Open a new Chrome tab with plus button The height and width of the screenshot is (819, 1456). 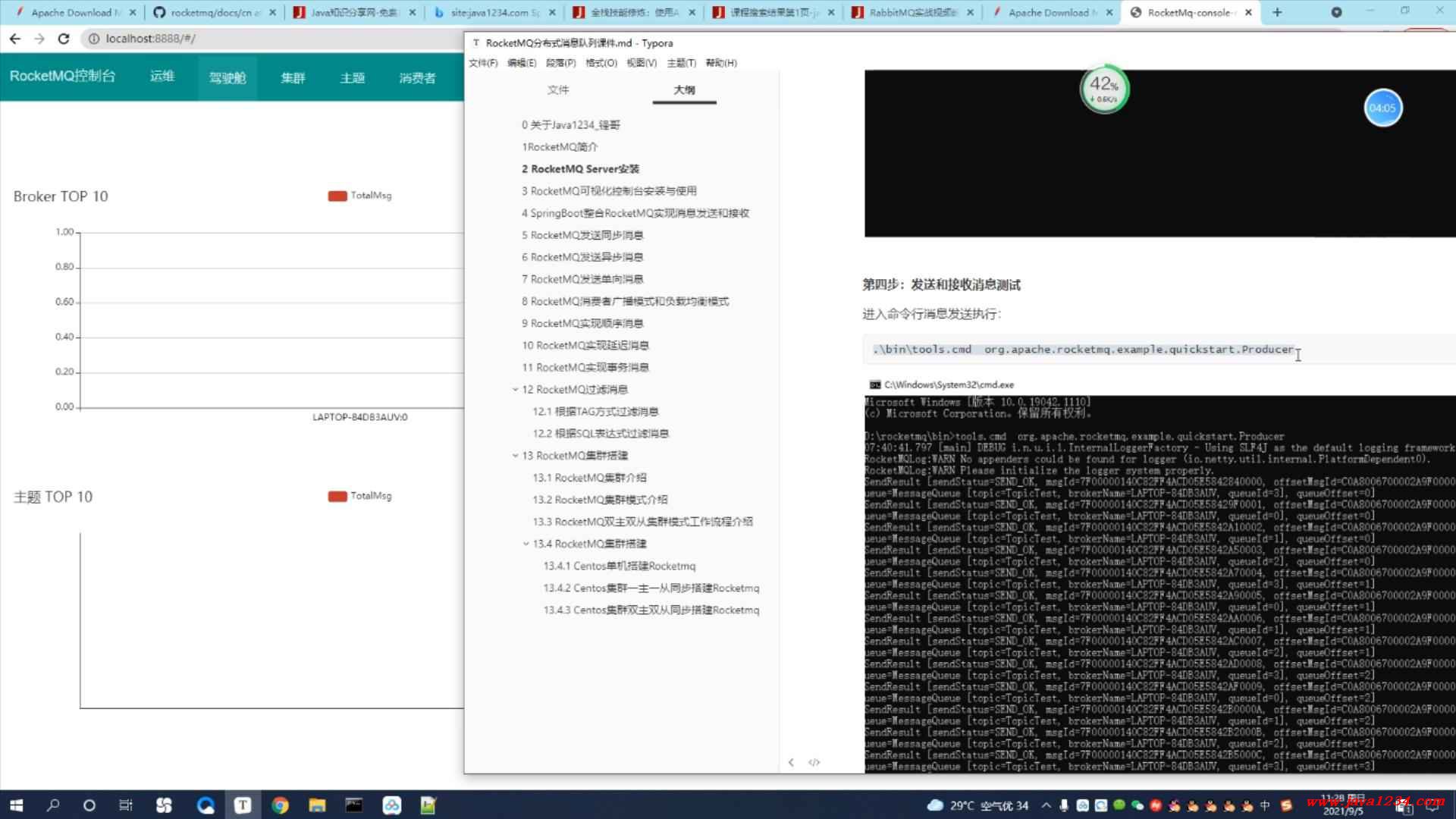(1277, 12)
